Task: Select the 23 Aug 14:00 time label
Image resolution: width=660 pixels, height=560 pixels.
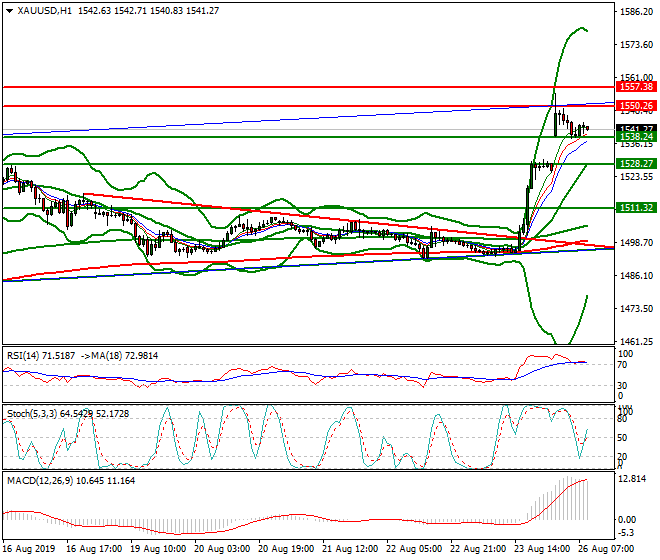Action: pyautogui.click(x=542, y=549)
